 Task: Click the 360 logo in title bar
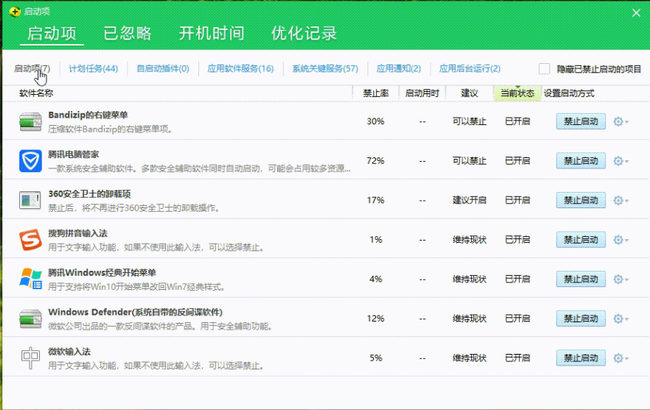point(15,11)
